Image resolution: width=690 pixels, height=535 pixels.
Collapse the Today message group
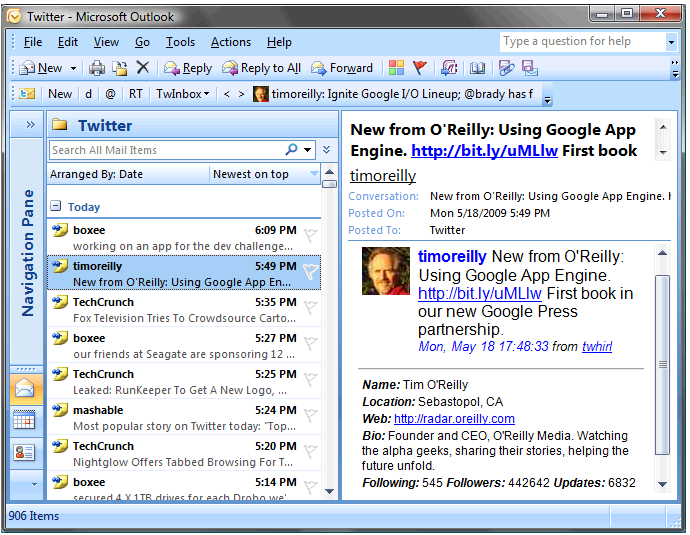point(56,207)
